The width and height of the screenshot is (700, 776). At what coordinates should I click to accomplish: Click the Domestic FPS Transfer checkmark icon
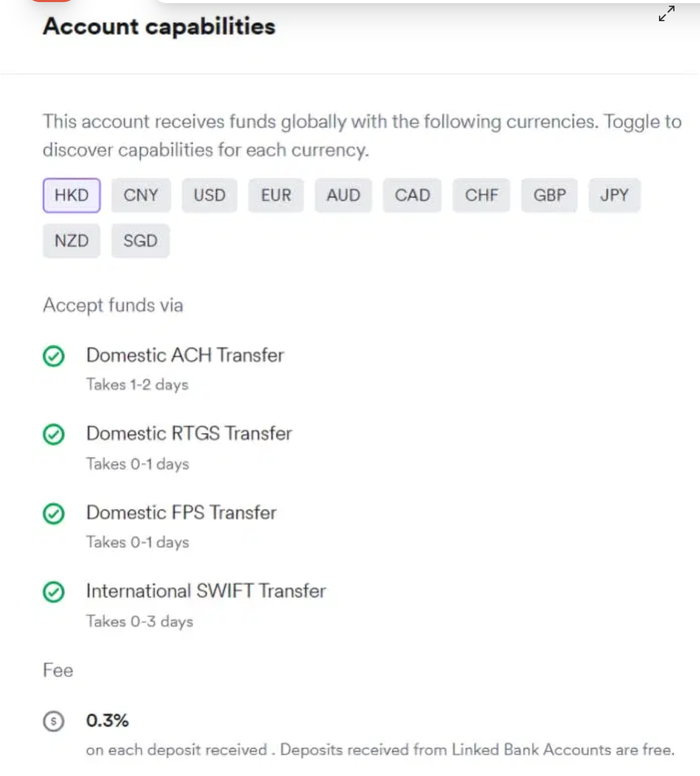[x=54, y=514]
